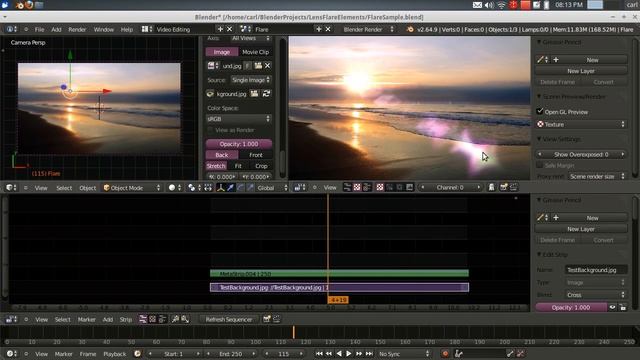
Task: Select the Movie Clip background source toggle
Action: click(256, 52)
